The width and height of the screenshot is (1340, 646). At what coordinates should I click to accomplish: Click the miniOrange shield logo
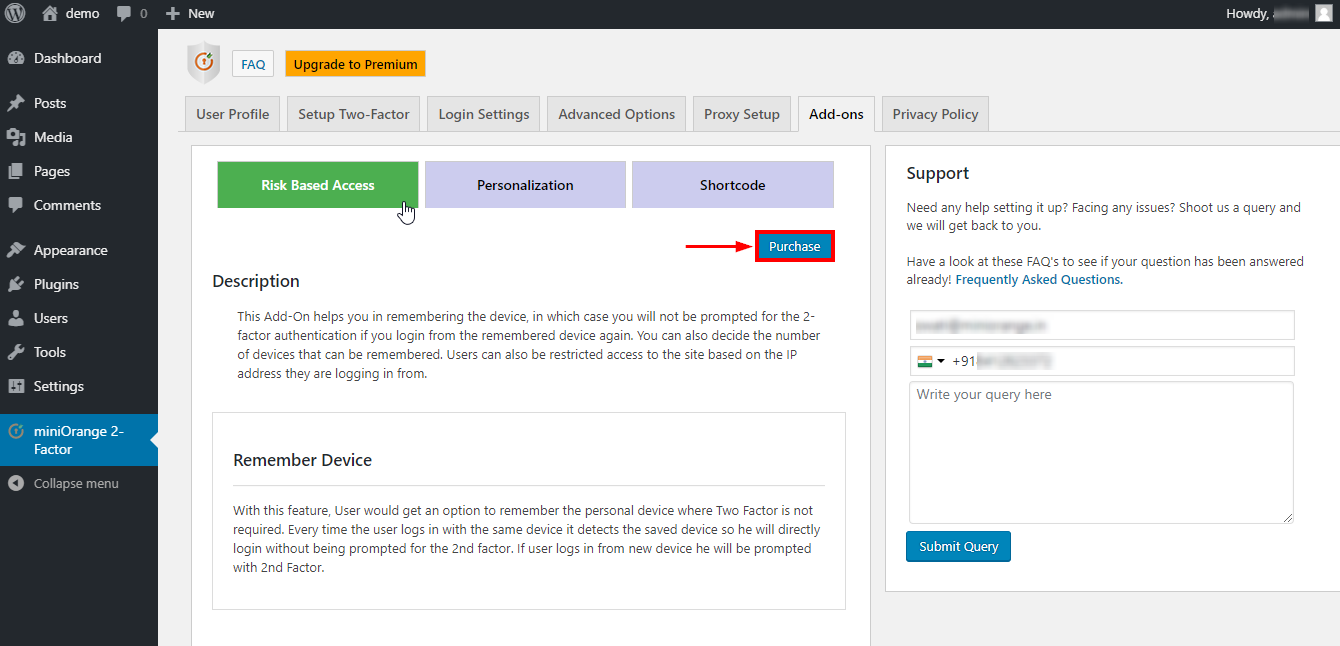click(x=203, y=63)
